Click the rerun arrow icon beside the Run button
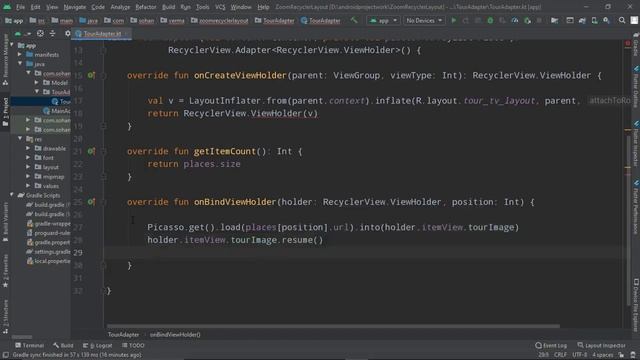The width and height of the screenshot is (640, 360). point(466,20)
